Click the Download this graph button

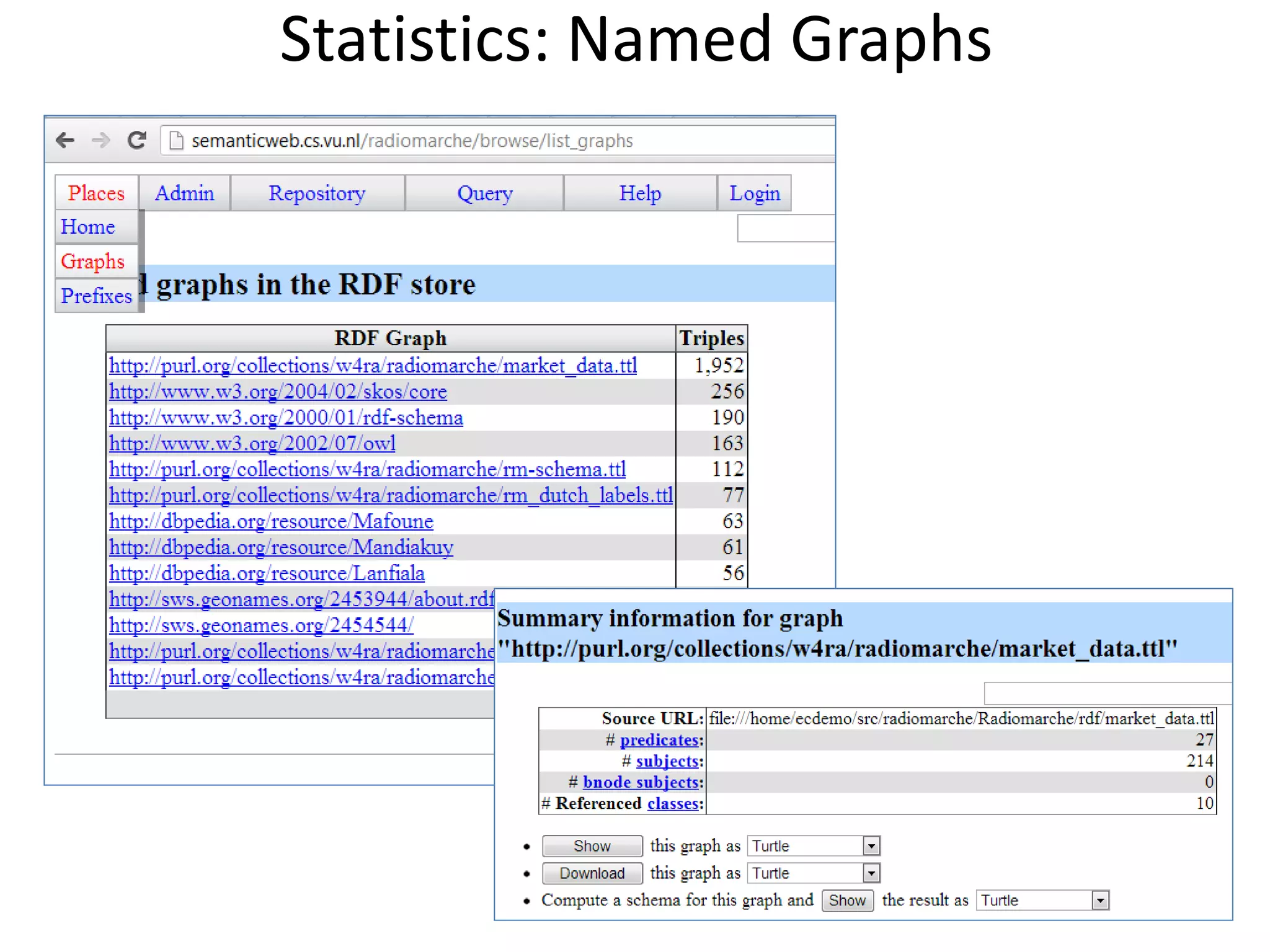tap(592, 873)
